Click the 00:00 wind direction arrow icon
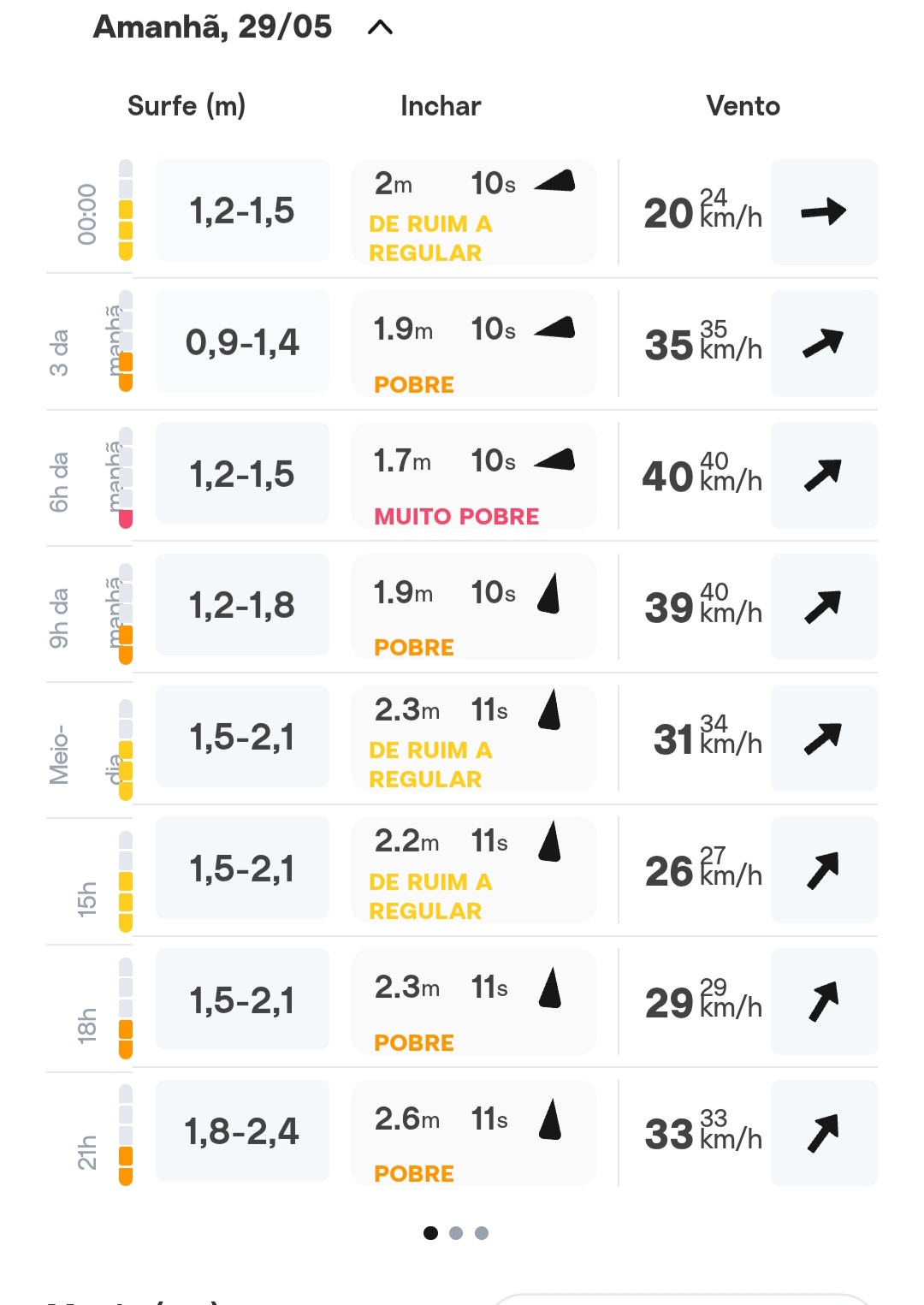The height and width of the screenshot is (1305, 924). tap(824, 211)
